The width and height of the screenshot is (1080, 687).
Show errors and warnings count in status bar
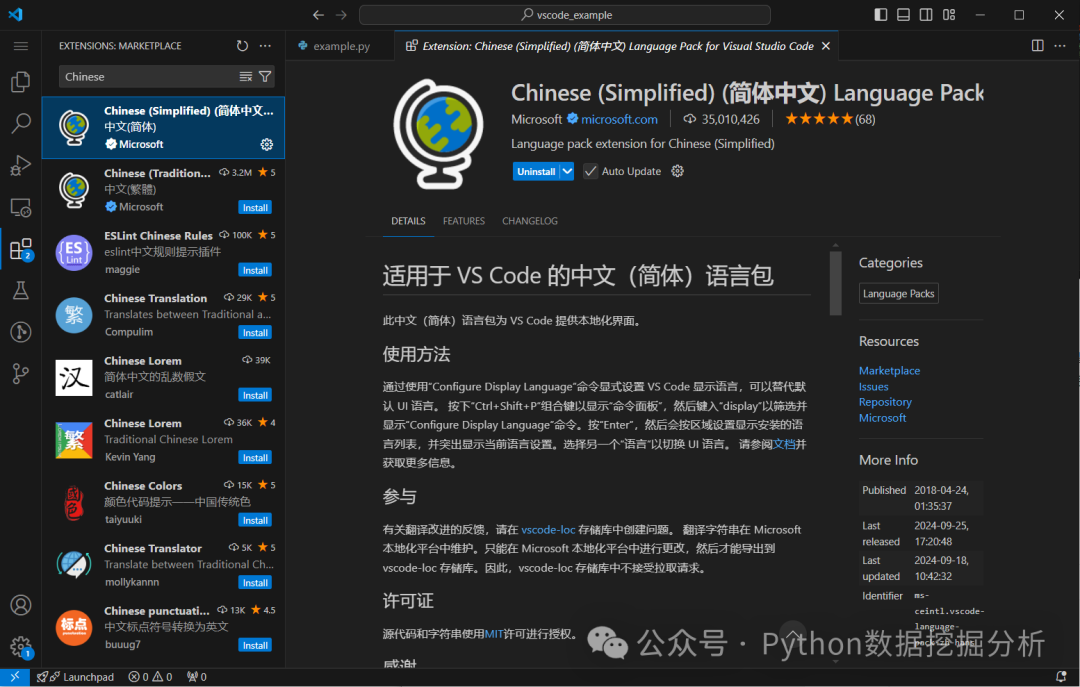click(x=150, y=677)
